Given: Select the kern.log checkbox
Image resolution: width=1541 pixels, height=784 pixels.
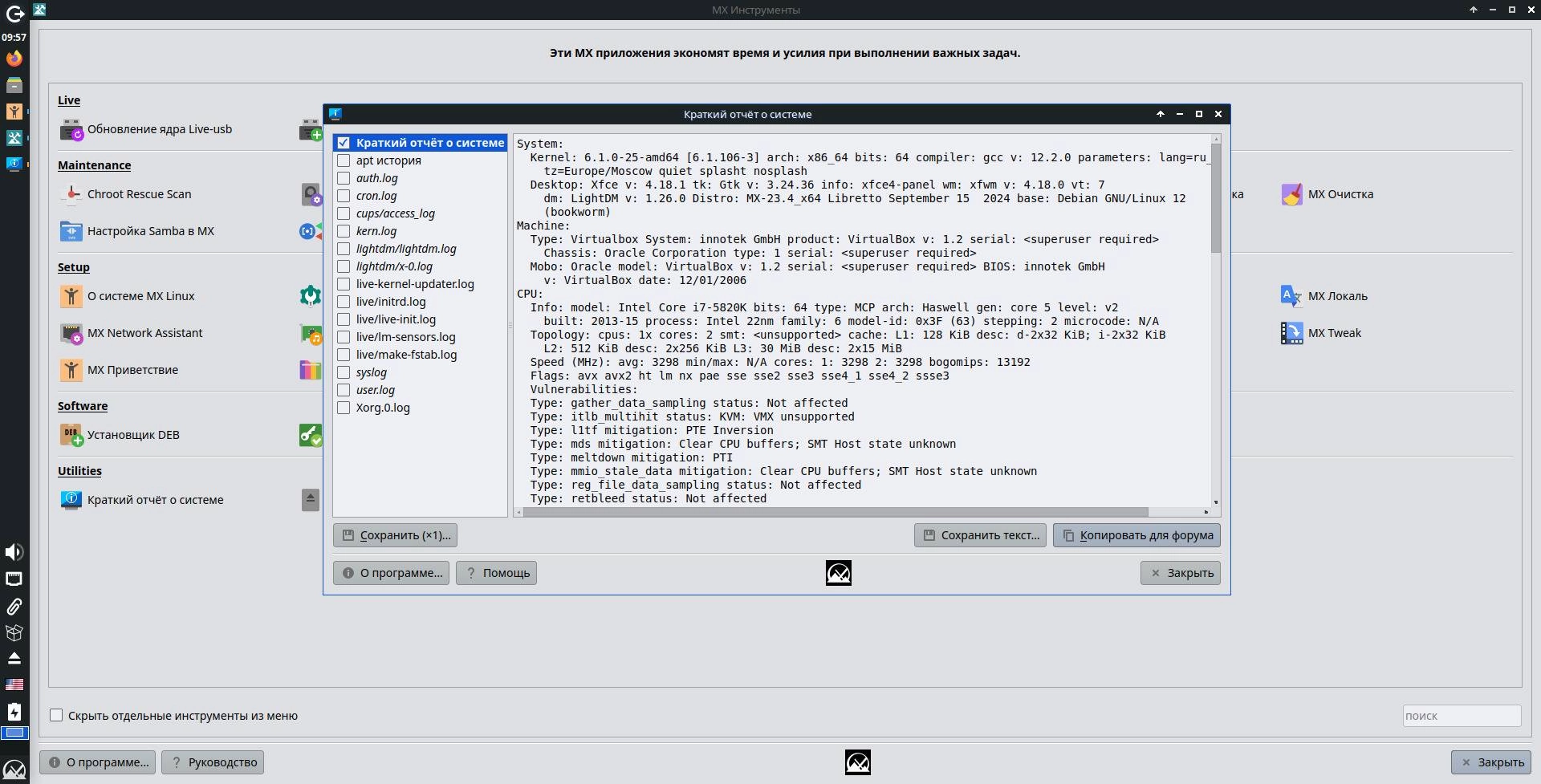Looking at the screenshot, I should coord(344,231).
